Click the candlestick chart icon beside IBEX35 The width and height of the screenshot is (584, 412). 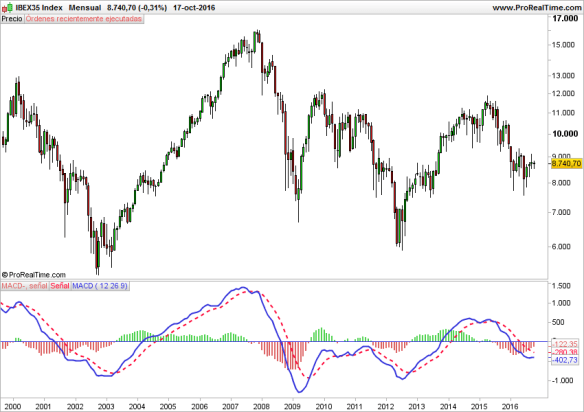coord(7,7)
